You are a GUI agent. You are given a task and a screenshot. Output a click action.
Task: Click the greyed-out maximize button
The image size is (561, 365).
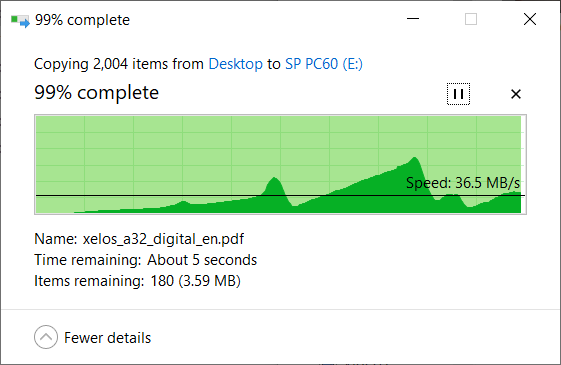coord(471,19)
